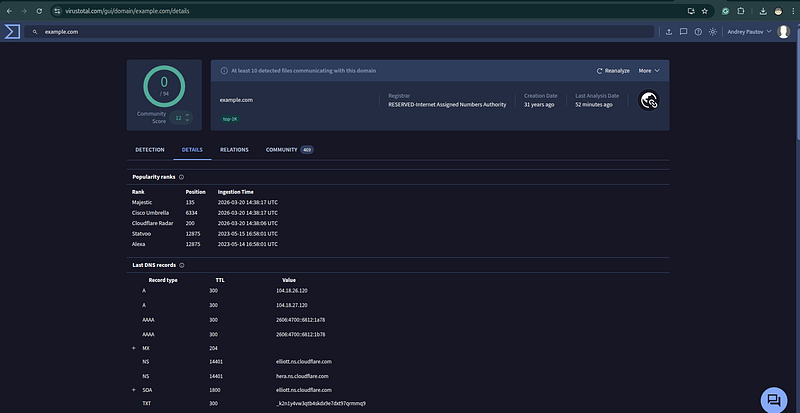800x413 pixels.
Task: Expand the MX record row
Action: (134, 348)
